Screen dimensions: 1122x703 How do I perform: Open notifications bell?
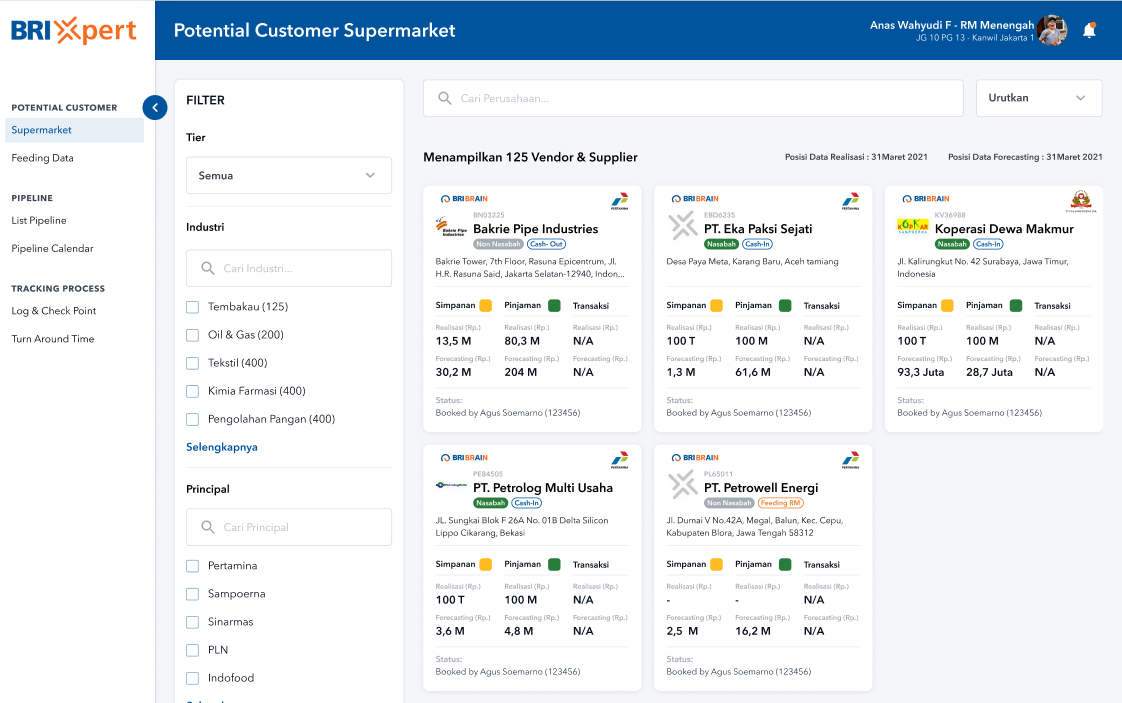(1089, 30)
